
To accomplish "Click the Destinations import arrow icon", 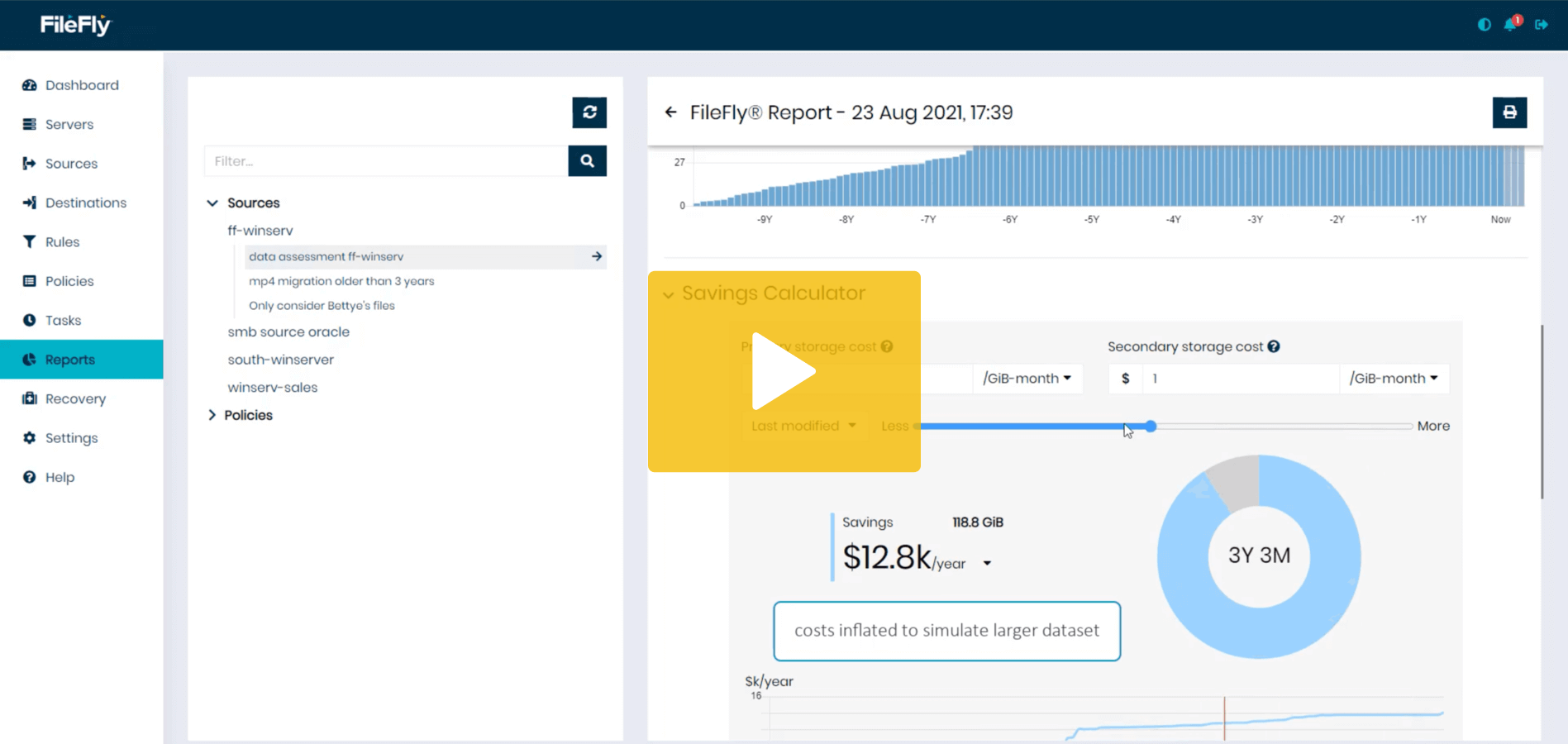I will pyautogui.click(x=30, y=203).
